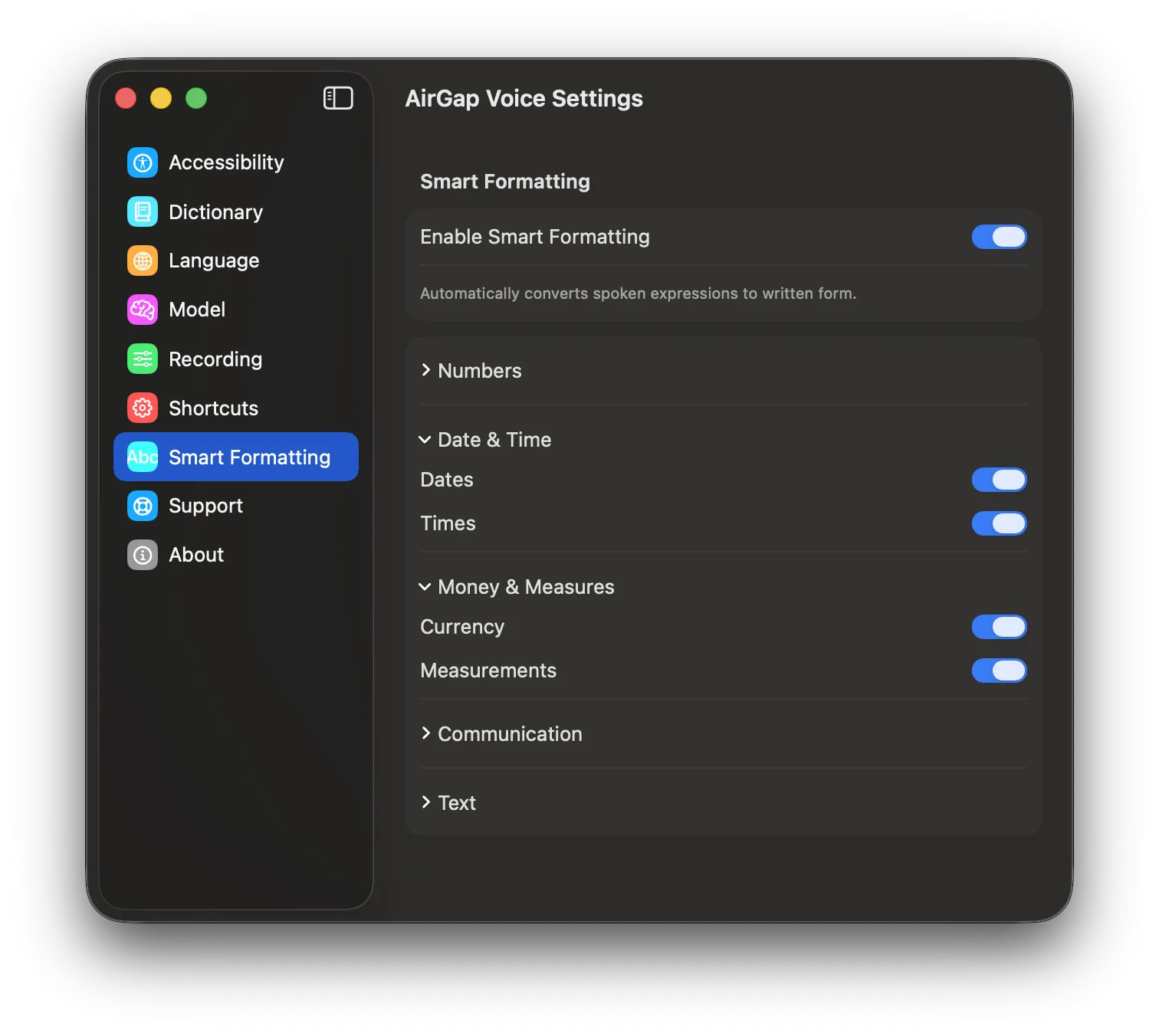Collapse the Money & Measures section chevron
Viewport: 1159px width, 1036px height.
coord(425,587)
